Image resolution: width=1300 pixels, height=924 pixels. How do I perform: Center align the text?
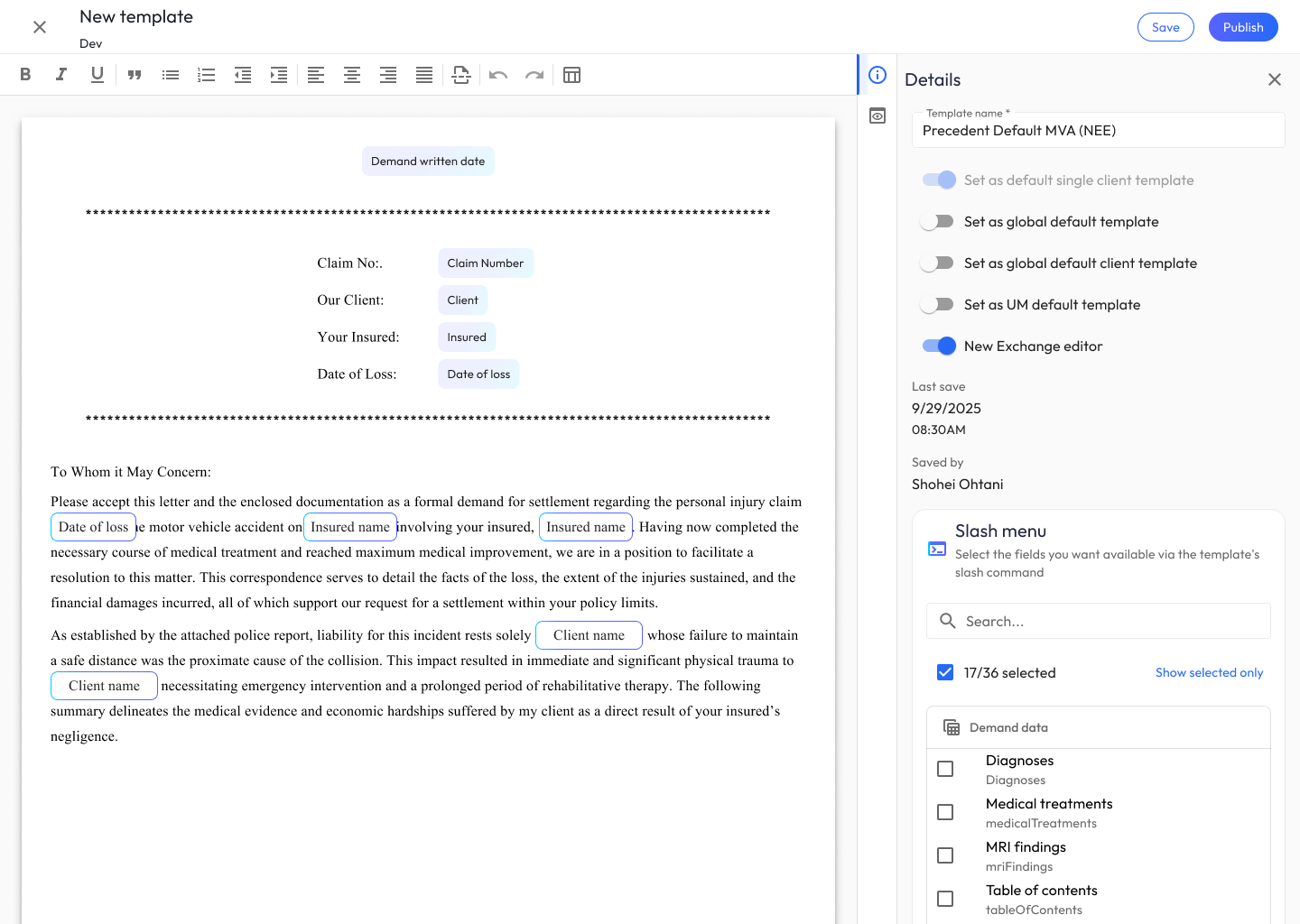(352, 75)
